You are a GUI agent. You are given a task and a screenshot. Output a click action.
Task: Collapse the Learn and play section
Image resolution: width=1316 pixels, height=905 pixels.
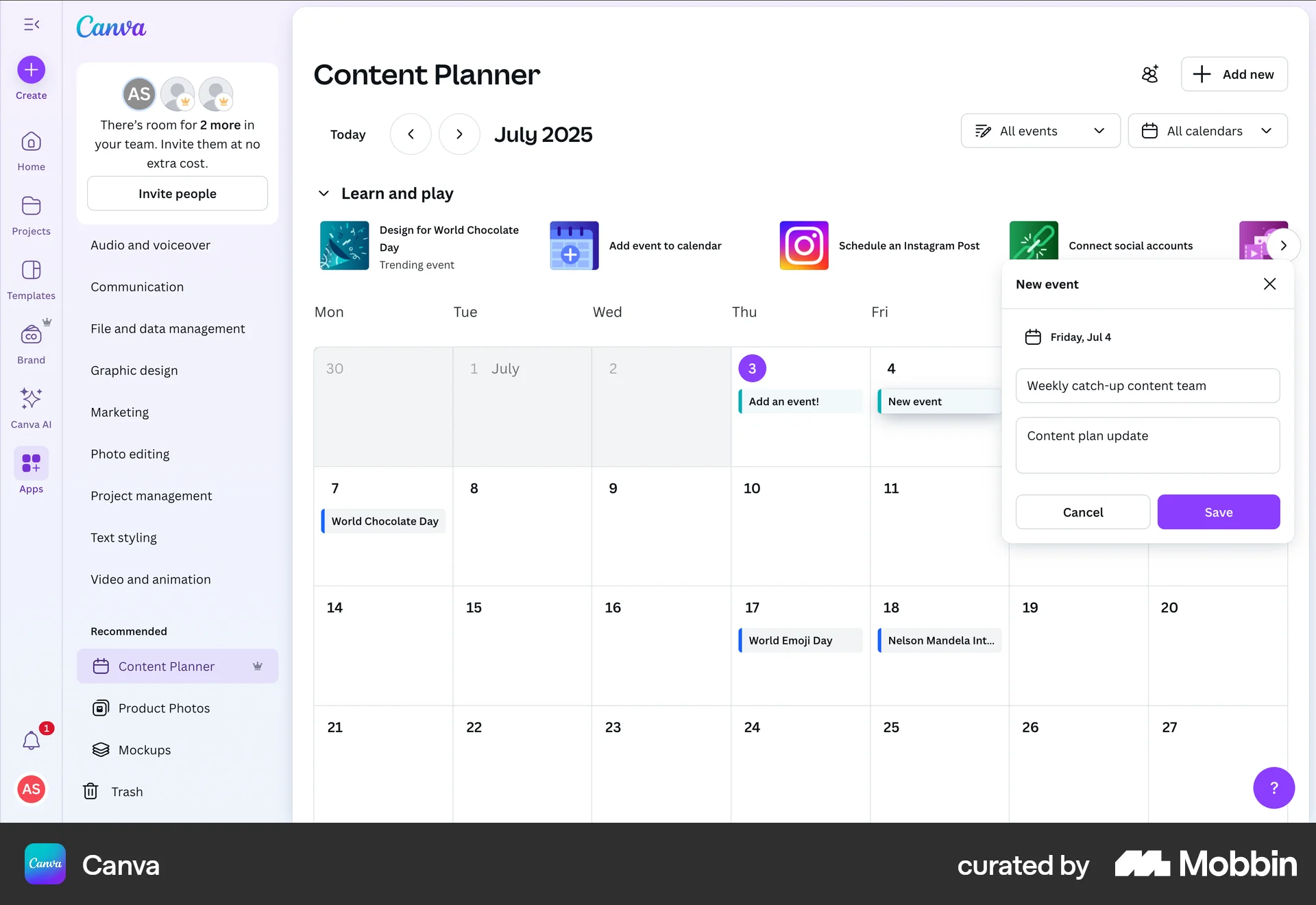click(x=324, y=193)
